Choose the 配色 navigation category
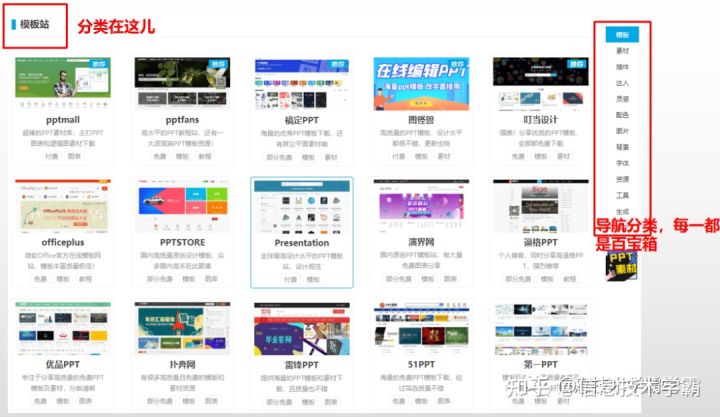This screenshot has height=417, width=720. [x=622, y=115]
